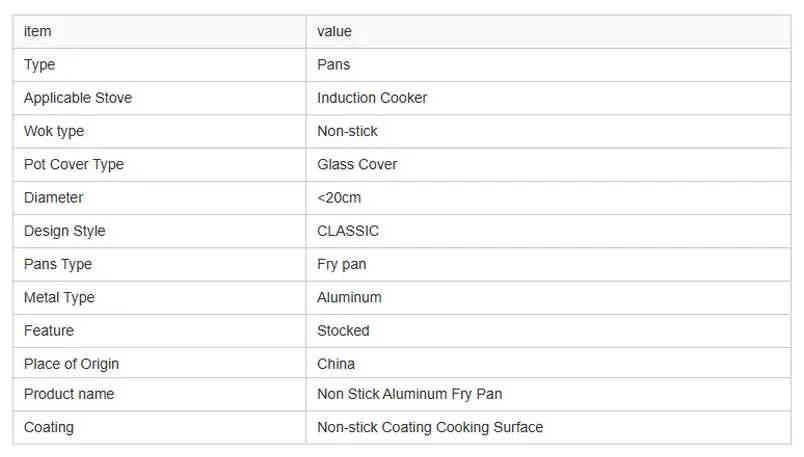The image size is (804, 457).
Task: Select the 'Diameter' row label
Action: (x=54, y=198)
